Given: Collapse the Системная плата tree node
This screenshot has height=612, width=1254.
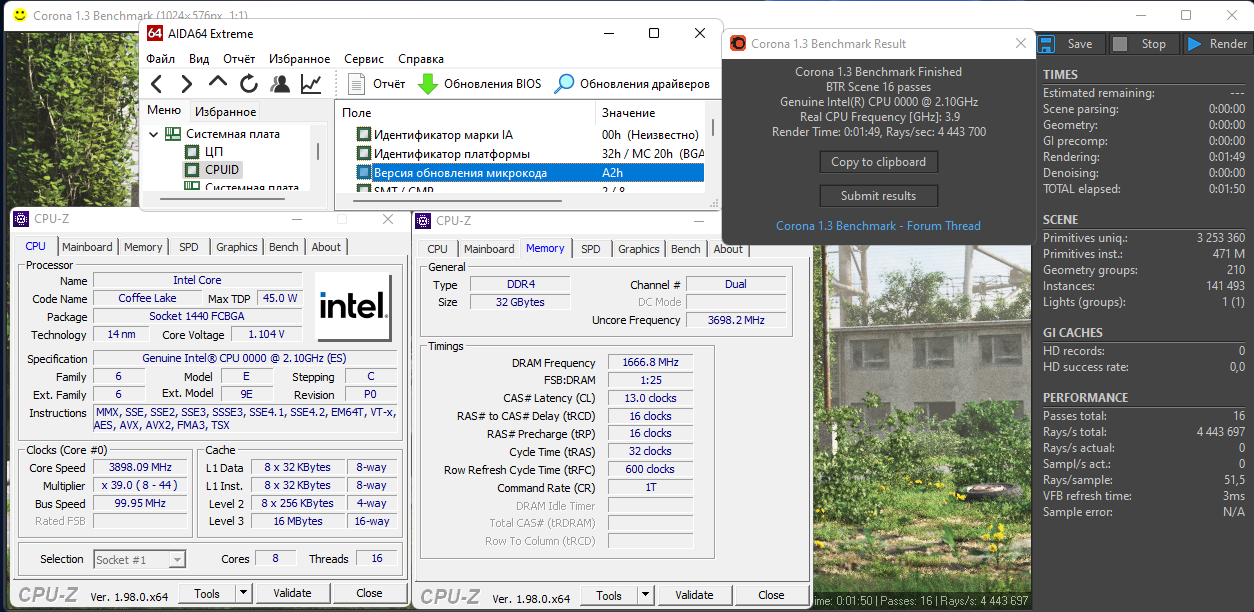Looking at the screenshot, I should pos(154,134).
